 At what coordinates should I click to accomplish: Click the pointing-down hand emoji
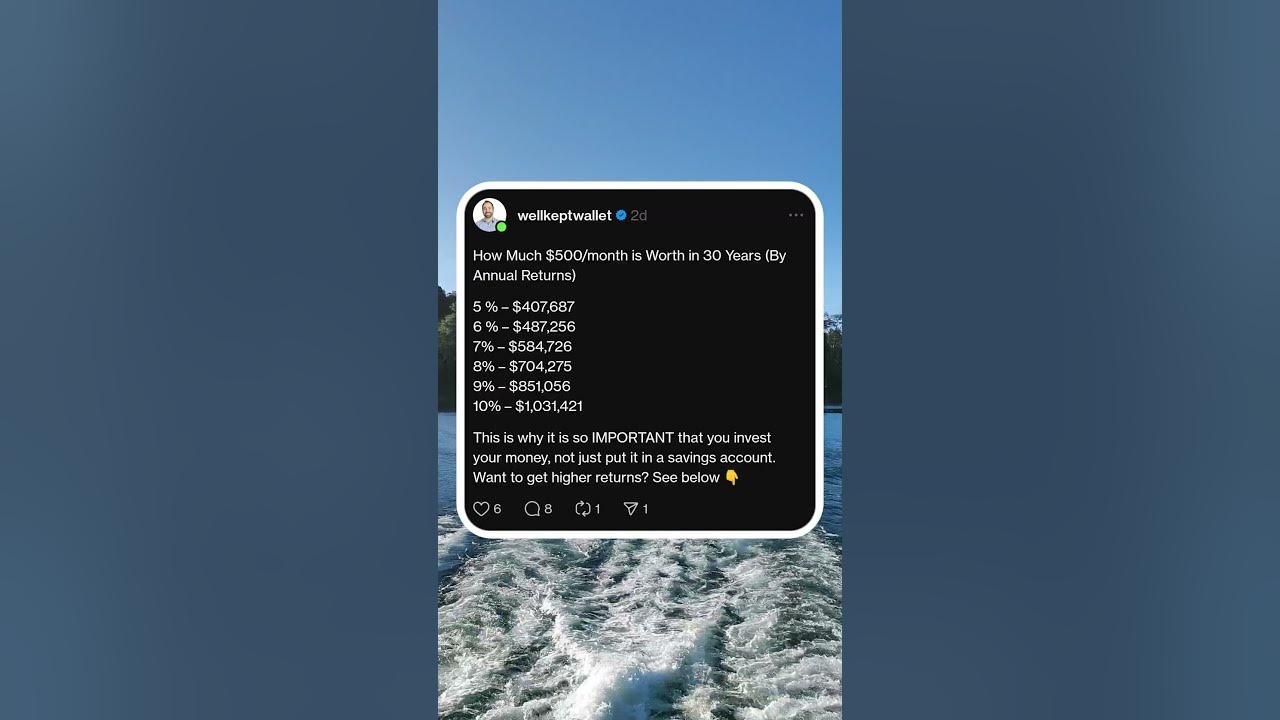[x=732, y=477]
